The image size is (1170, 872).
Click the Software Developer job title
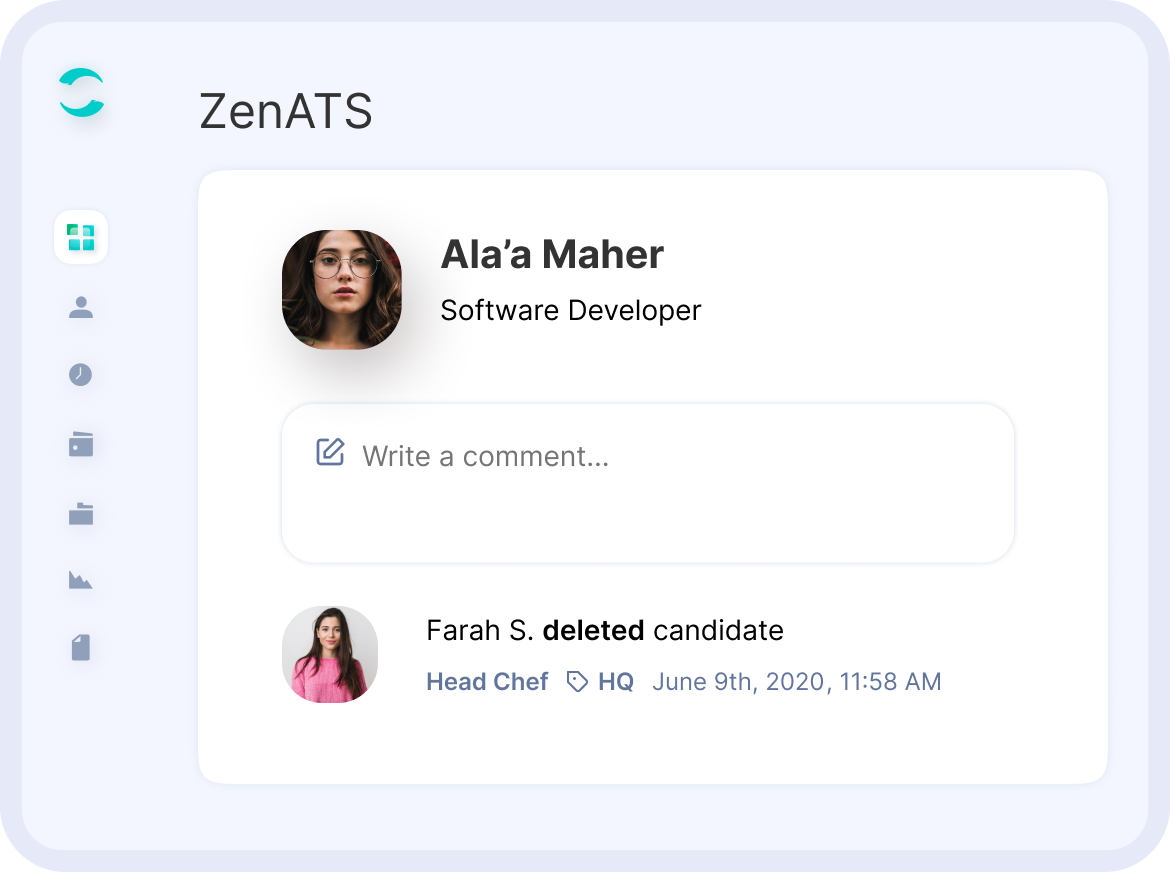570,310
